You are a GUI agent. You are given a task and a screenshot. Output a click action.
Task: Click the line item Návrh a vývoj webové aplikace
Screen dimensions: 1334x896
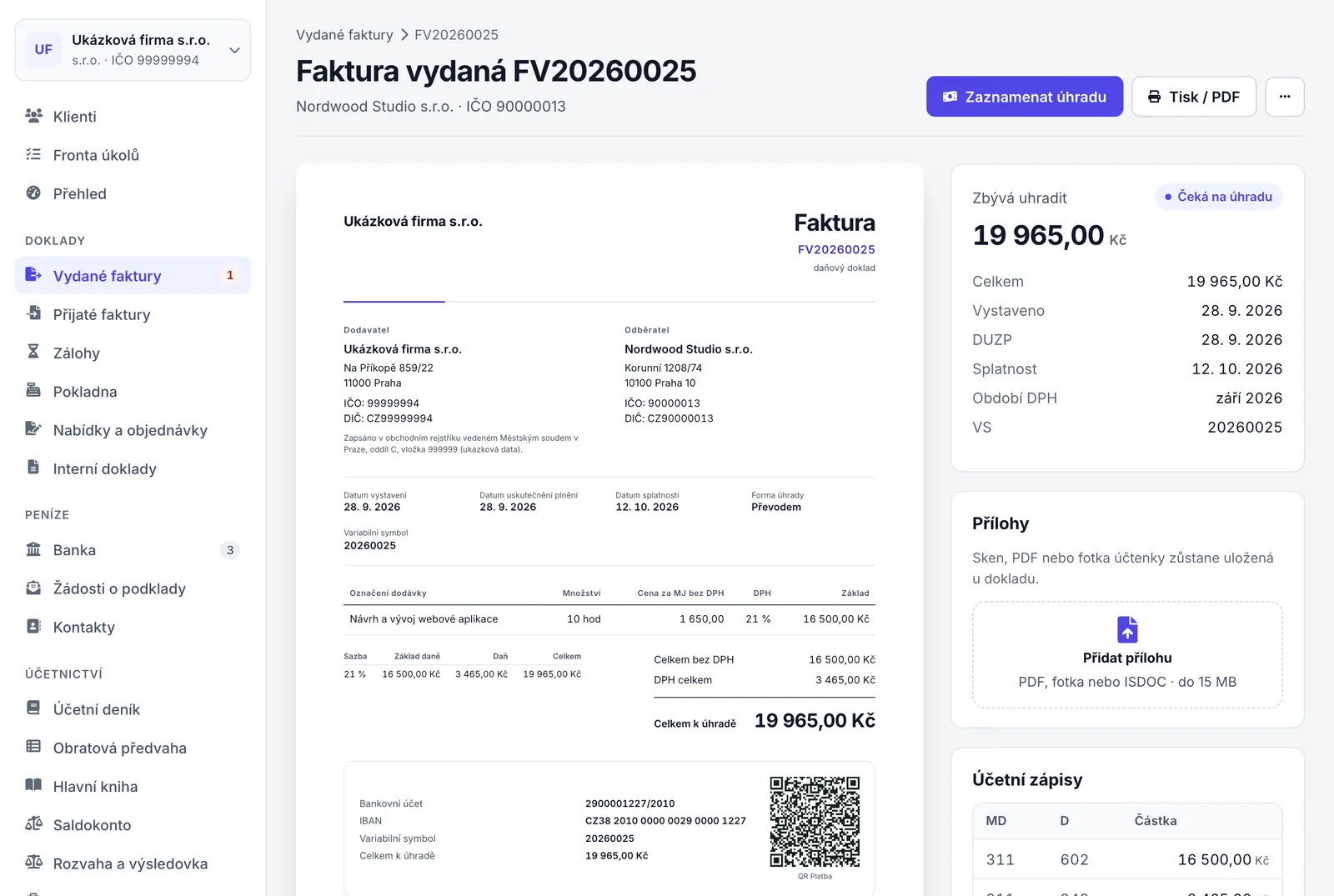pyautogui.click(x=424, y=619)
